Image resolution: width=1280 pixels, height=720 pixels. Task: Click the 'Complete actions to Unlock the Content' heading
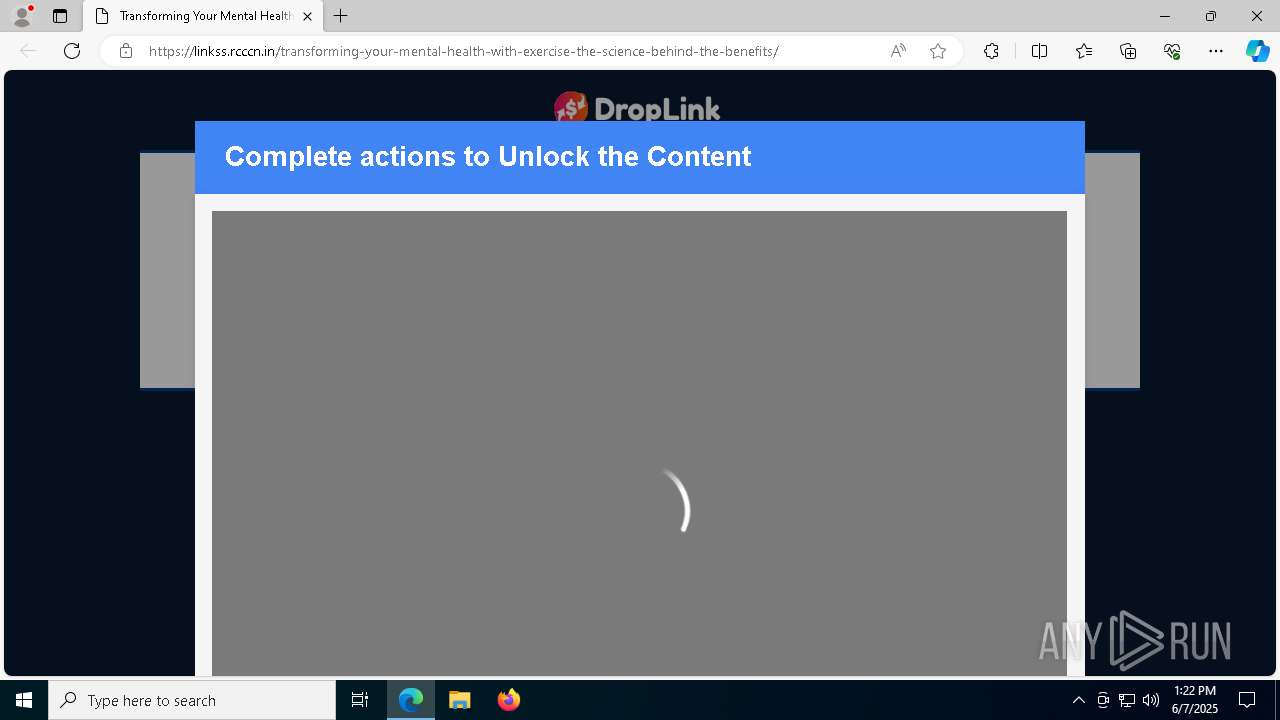tap(488, 157)
